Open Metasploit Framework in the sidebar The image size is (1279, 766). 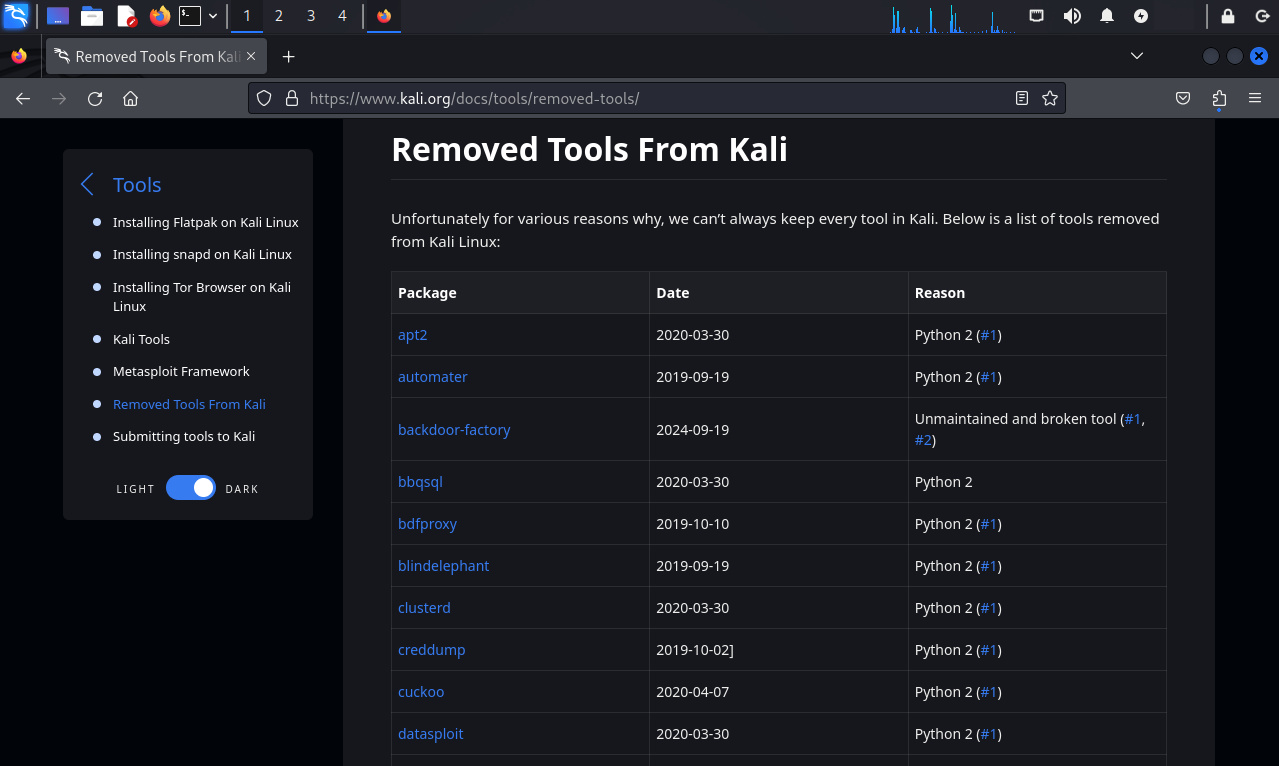(x=181, y=371)
